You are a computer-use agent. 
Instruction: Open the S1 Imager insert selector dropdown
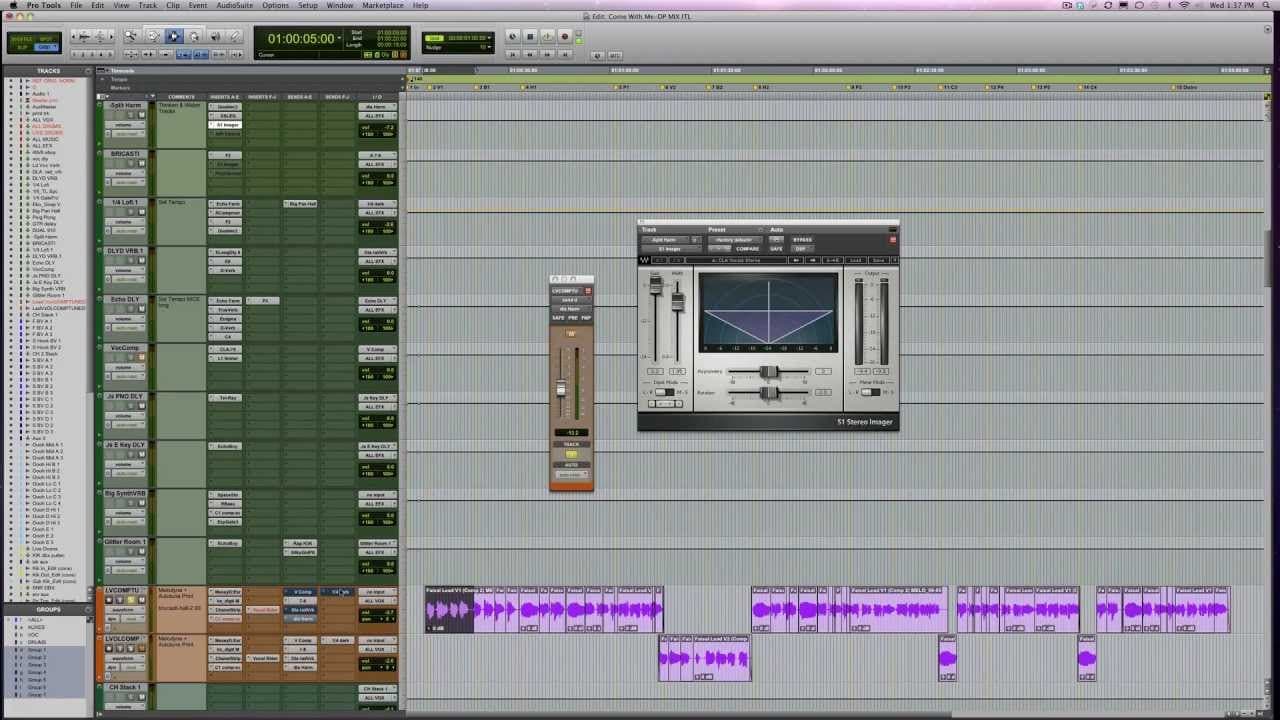coord(671,249)
